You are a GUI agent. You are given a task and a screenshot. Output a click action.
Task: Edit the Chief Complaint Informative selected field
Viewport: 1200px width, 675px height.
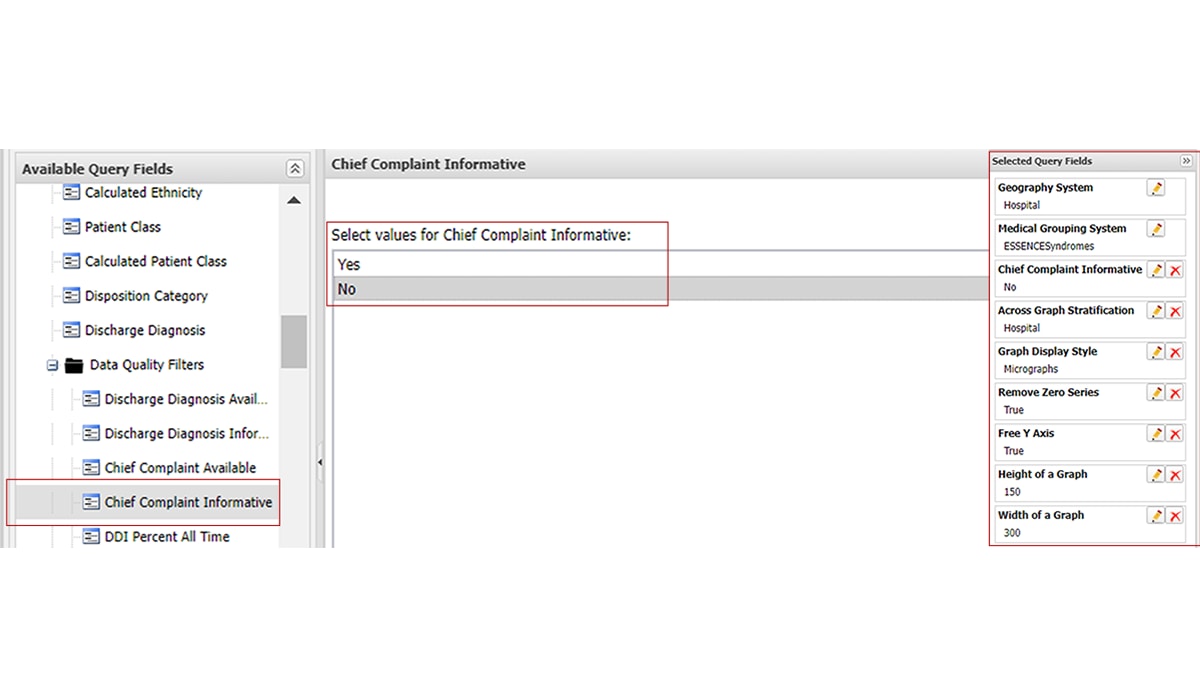click(x=1156, y=270)
